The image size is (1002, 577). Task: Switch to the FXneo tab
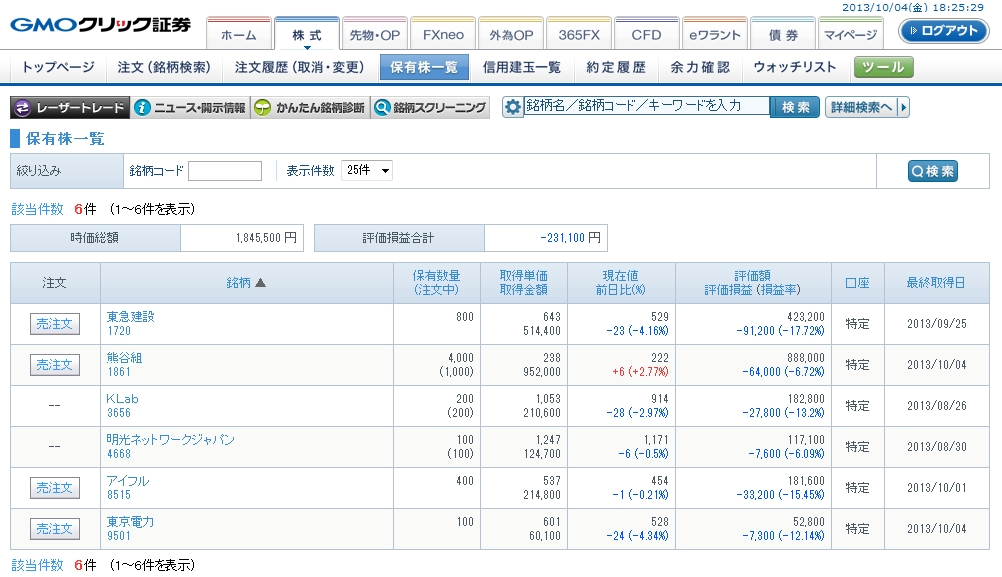(x=442, y=35)
